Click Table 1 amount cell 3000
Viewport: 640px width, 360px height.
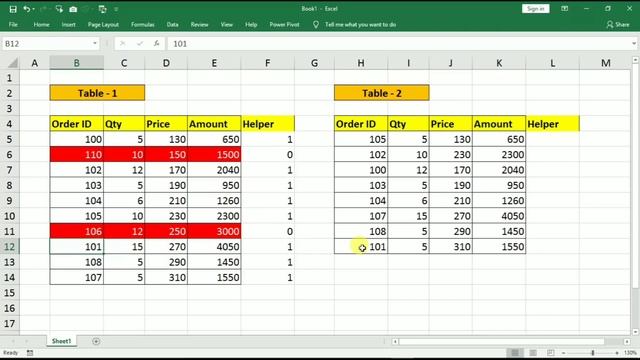214,231
